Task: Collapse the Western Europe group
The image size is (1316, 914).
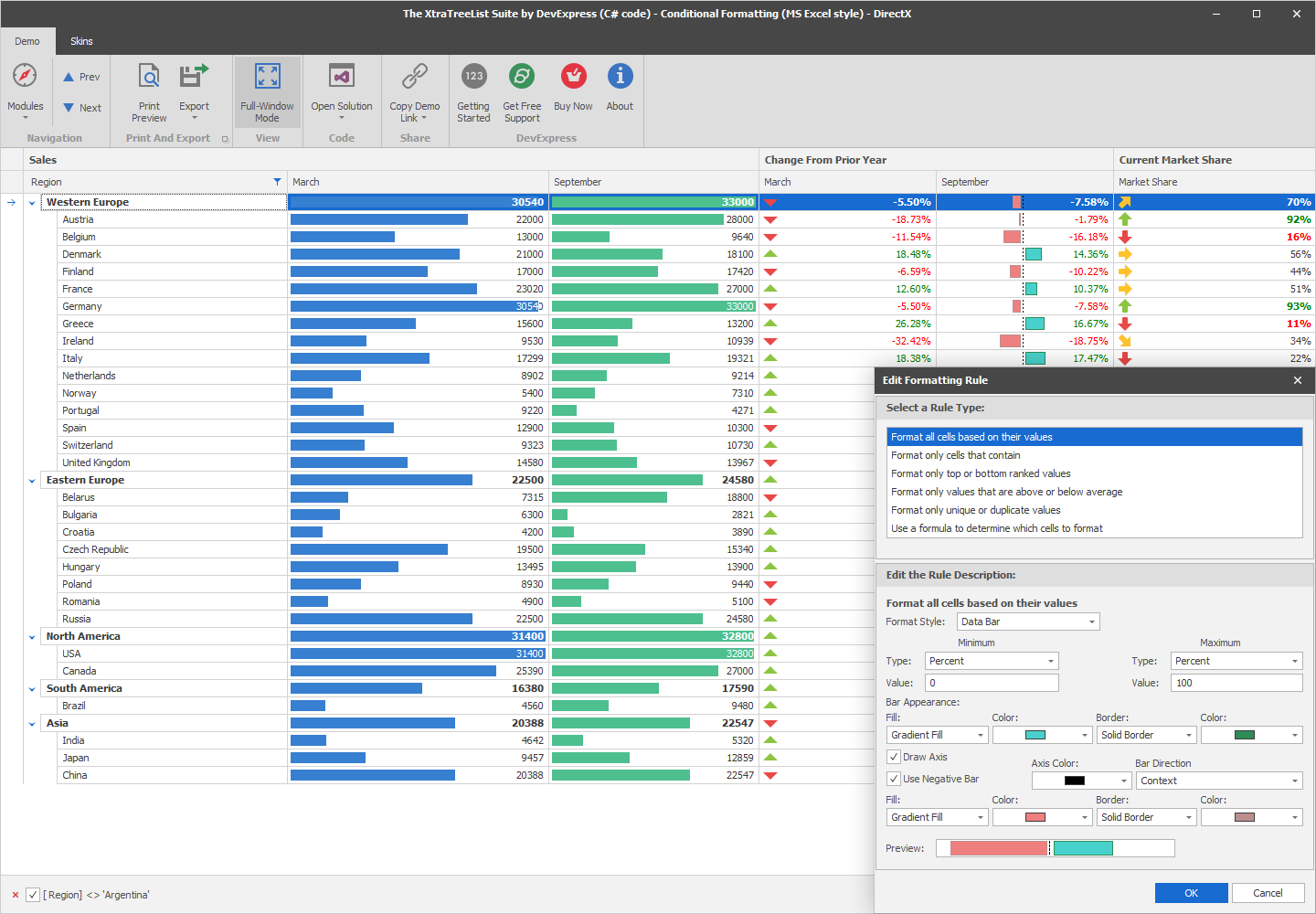Action: 32,202
